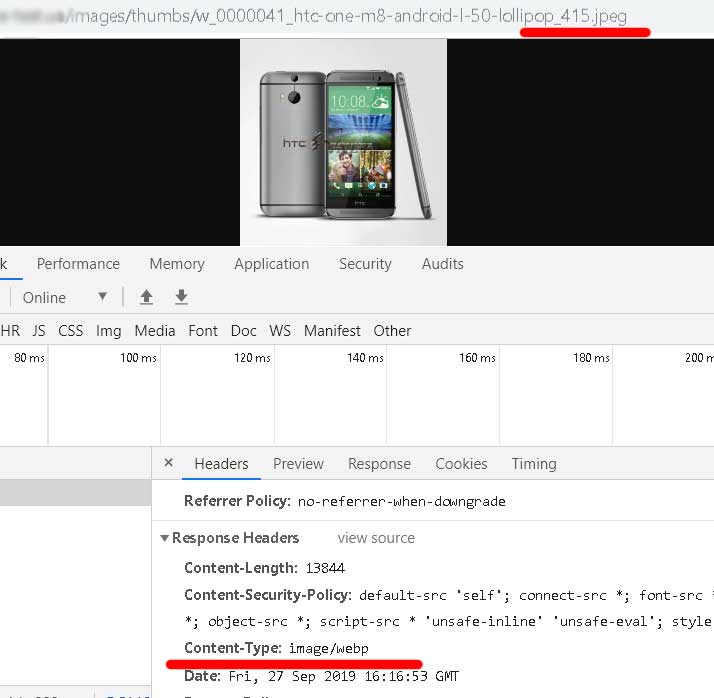Click the image URL in address bar
Viewport: 714px width, 698px height.
314,16
